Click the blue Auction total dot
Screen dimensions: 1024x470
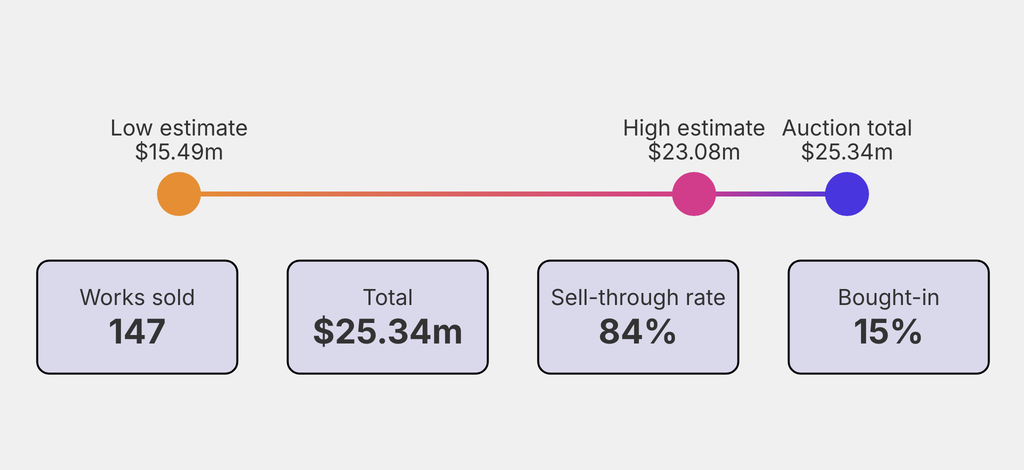point(847,194)
